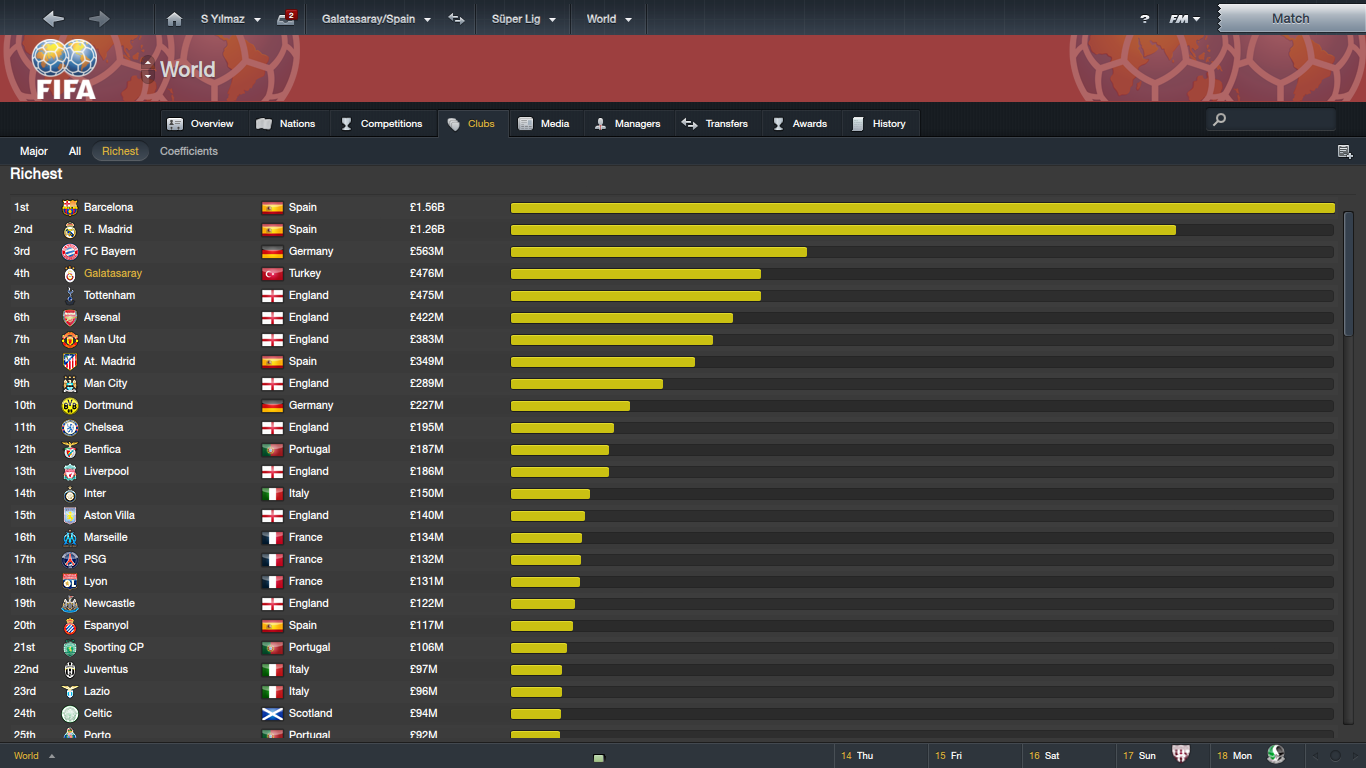Open the Barcelona club link
This screenshot has height=768, width=1366.
point(108,208)
